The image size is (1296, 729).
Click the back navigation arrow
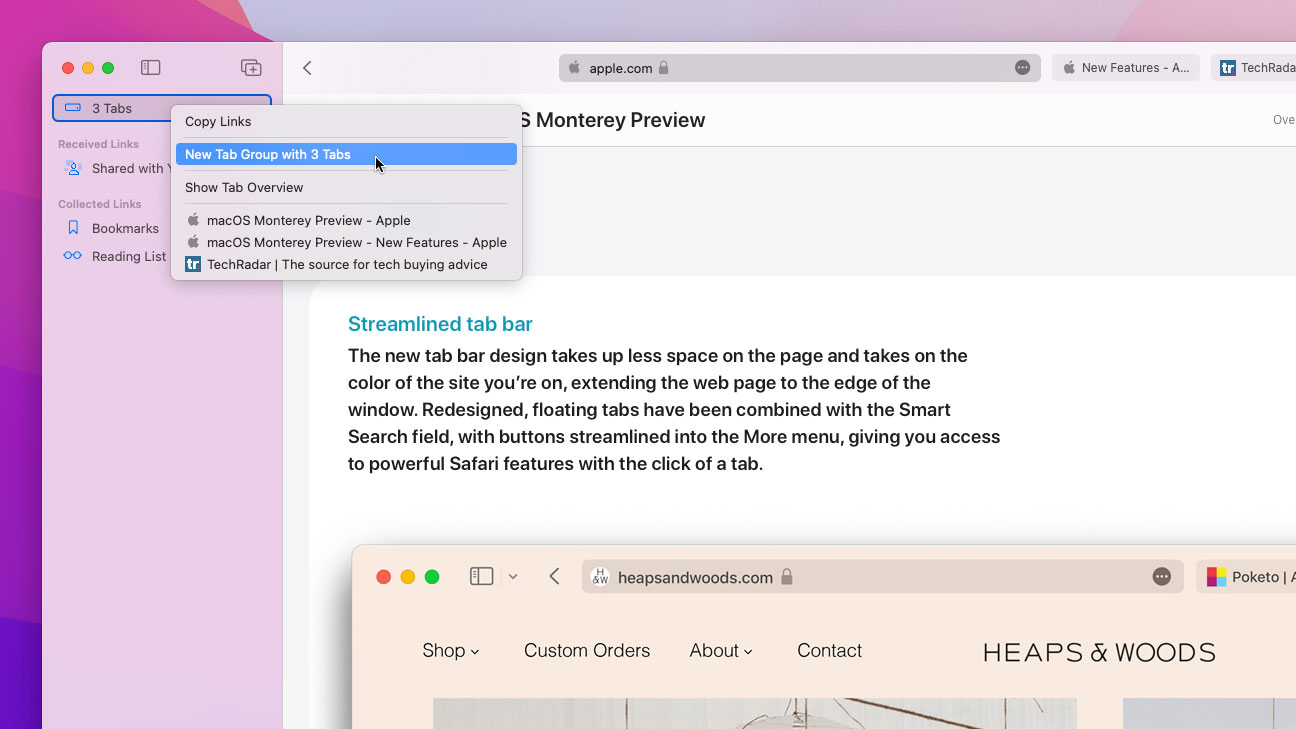(x=307, y=67)
